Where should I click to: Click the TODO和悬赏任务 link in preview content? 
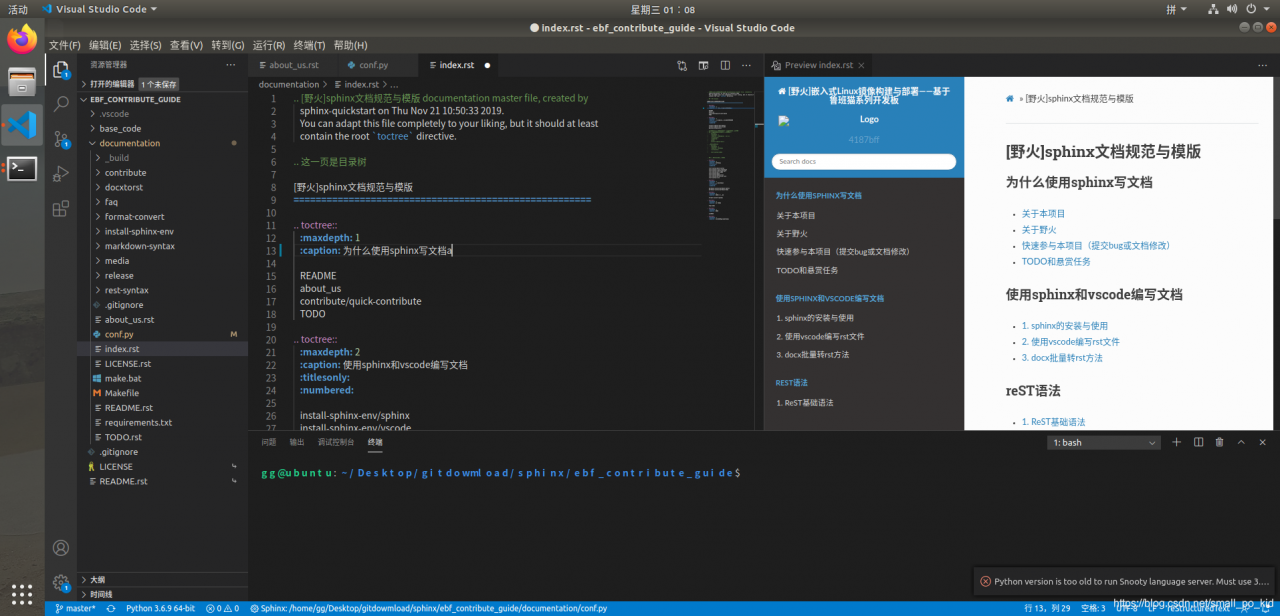pyautogui.click(x=1056, y=261)
